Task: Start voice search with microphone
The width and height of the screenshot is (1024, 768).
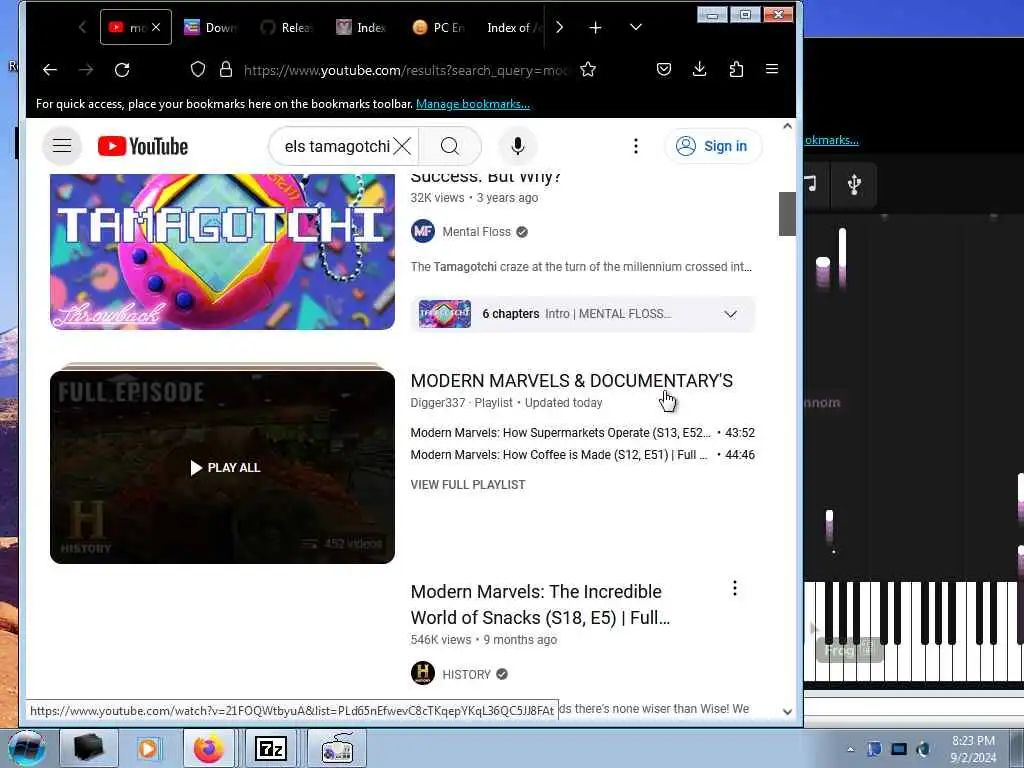Action: (517, 146)
